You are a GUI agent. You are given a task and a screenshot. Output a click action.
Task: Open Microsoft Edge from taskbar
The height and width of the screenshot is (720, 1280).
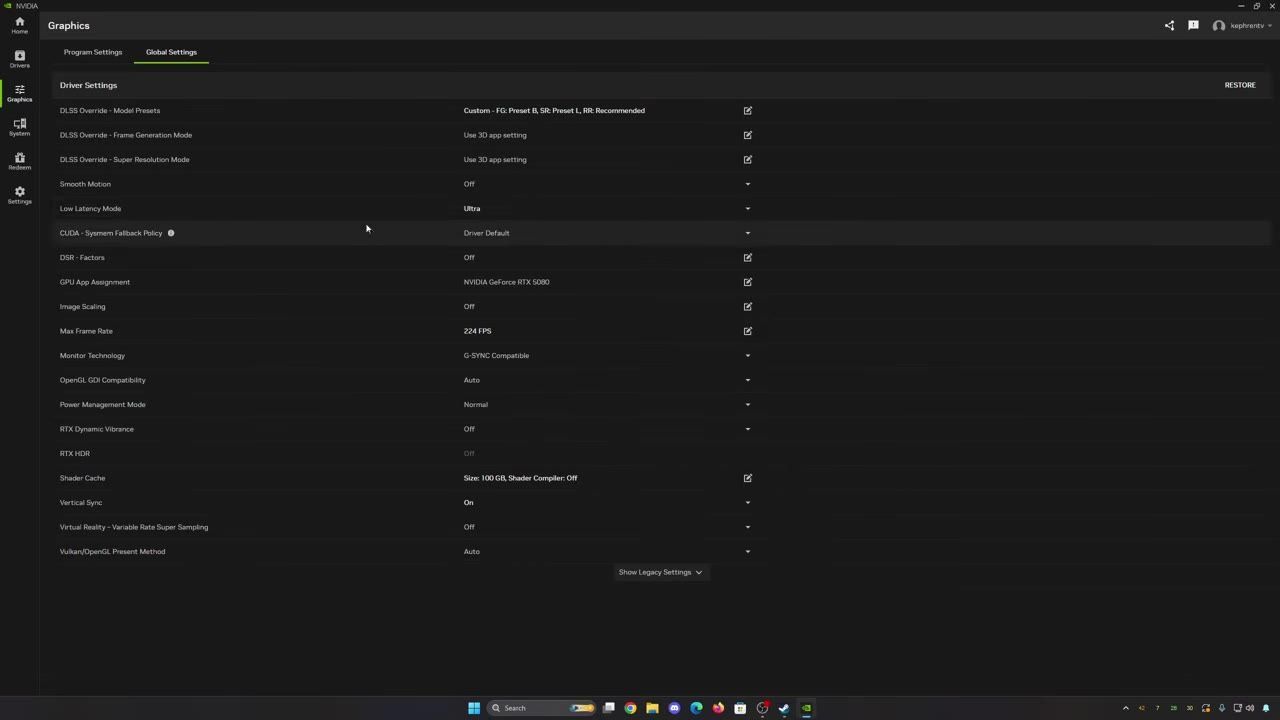[x=696, y=708]
